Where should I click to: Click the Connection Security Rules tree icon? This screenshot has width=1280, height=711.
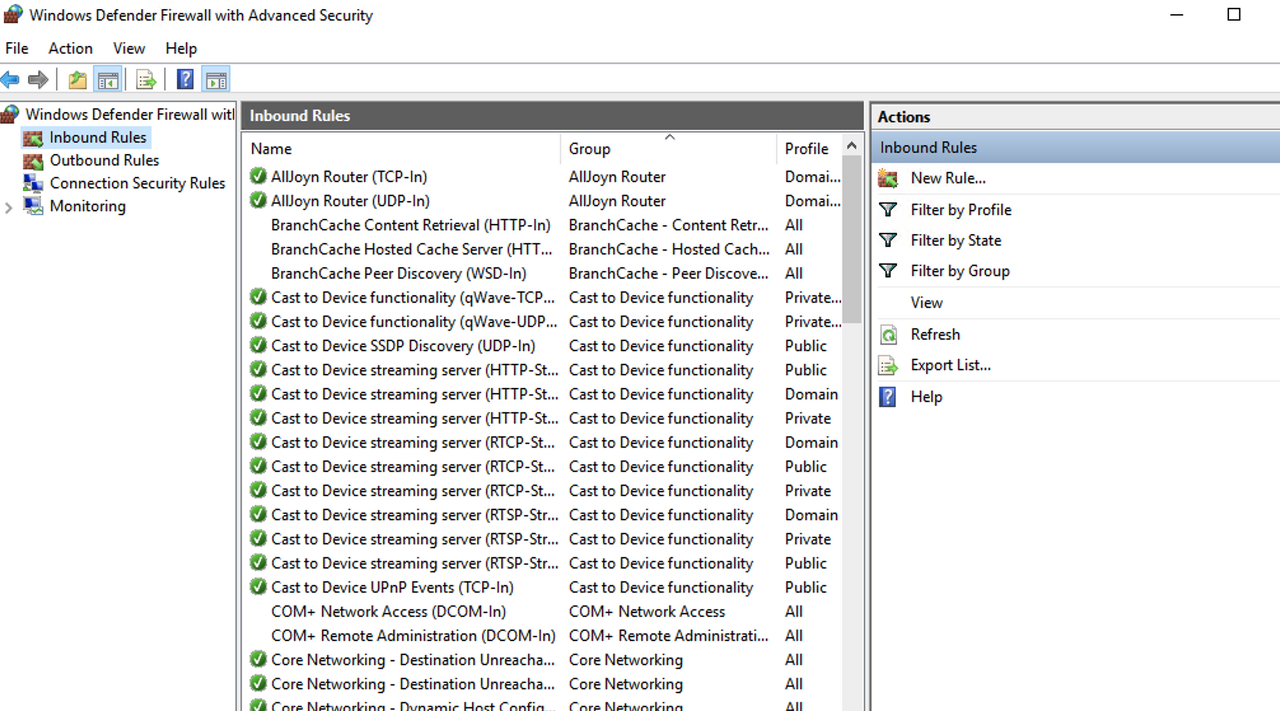coord(33,183)
